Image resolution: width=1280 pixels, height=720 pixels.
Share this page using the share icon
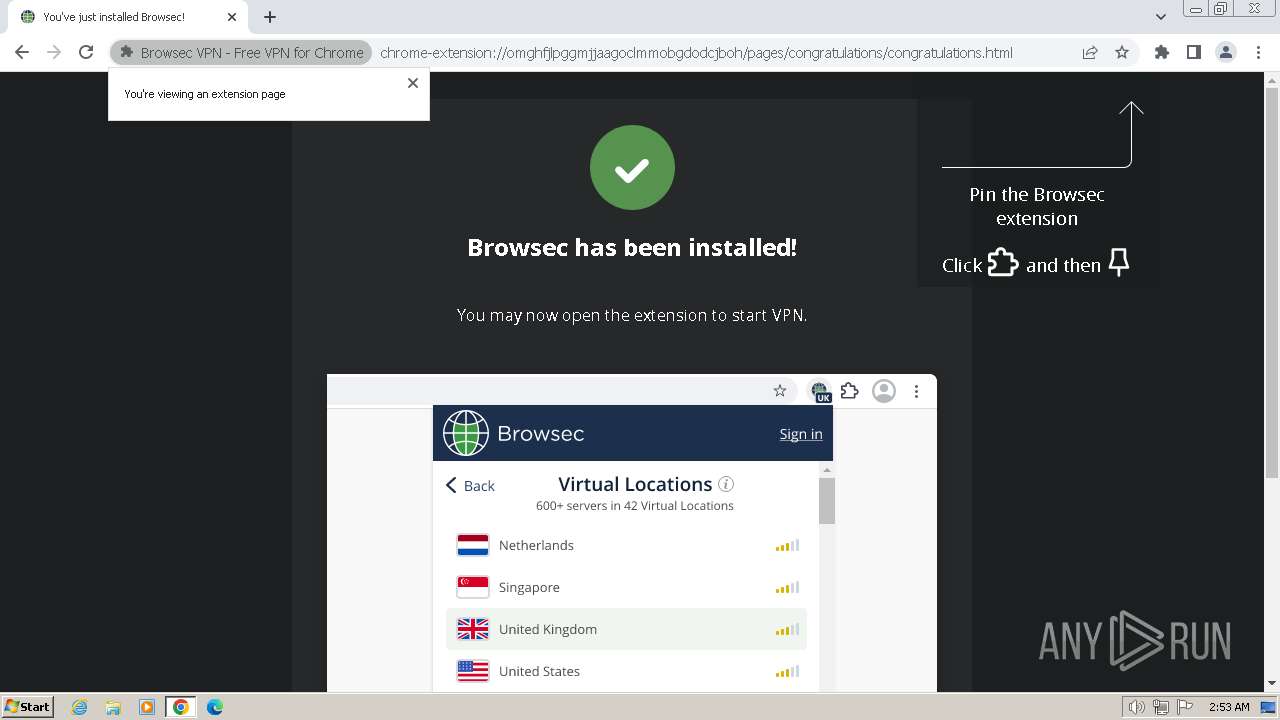click(1090, 52)
